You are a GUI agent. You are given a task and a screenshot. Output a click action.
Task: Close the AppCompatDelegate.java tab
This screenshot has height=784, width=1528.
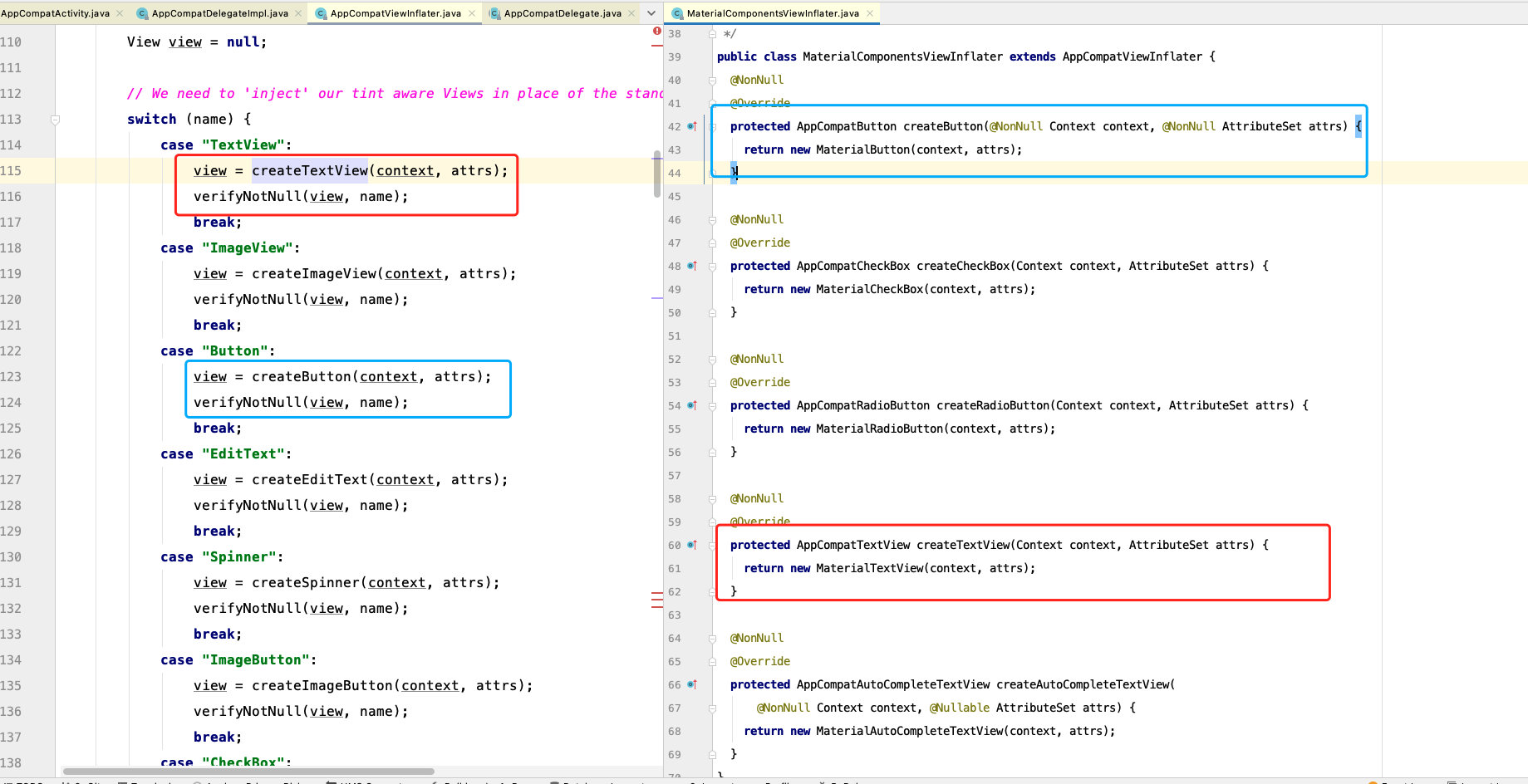631,13
